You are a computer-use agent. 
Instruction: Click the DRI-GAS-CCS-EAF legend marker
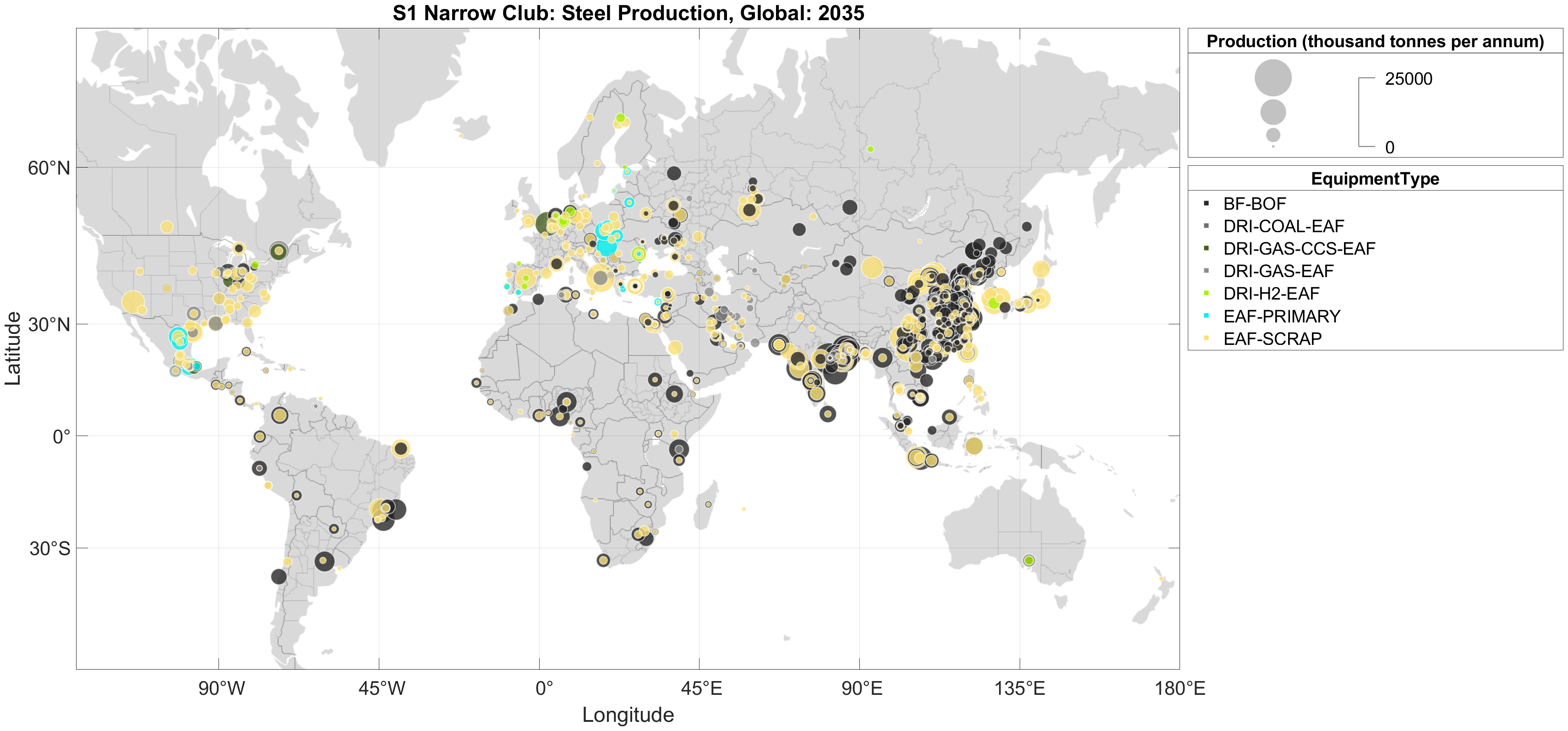[x=1206, y=248]
